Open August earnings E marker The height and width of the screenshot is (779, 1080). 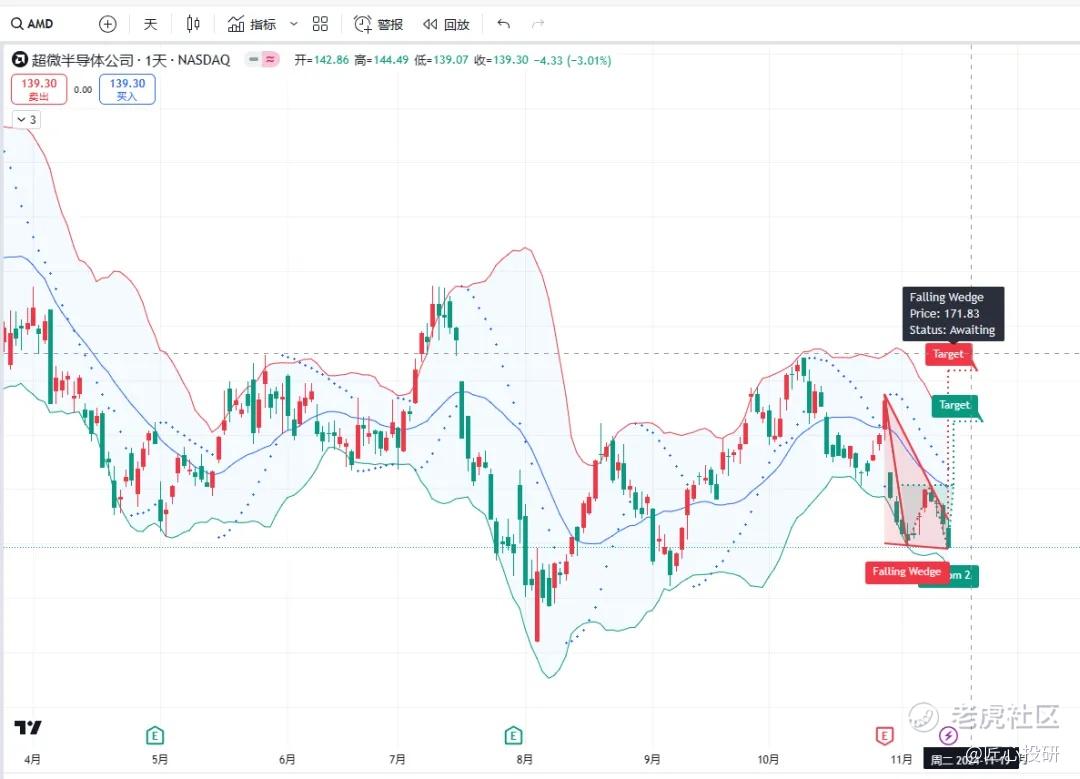[513, 736]
